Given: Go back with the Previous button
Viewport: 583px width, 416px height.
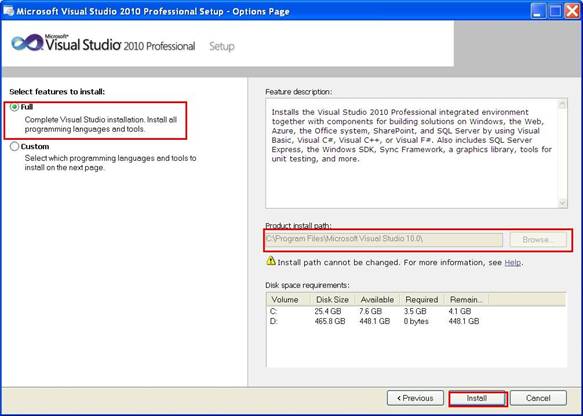Looking at the screenshot, I should (x=415, y=398).
